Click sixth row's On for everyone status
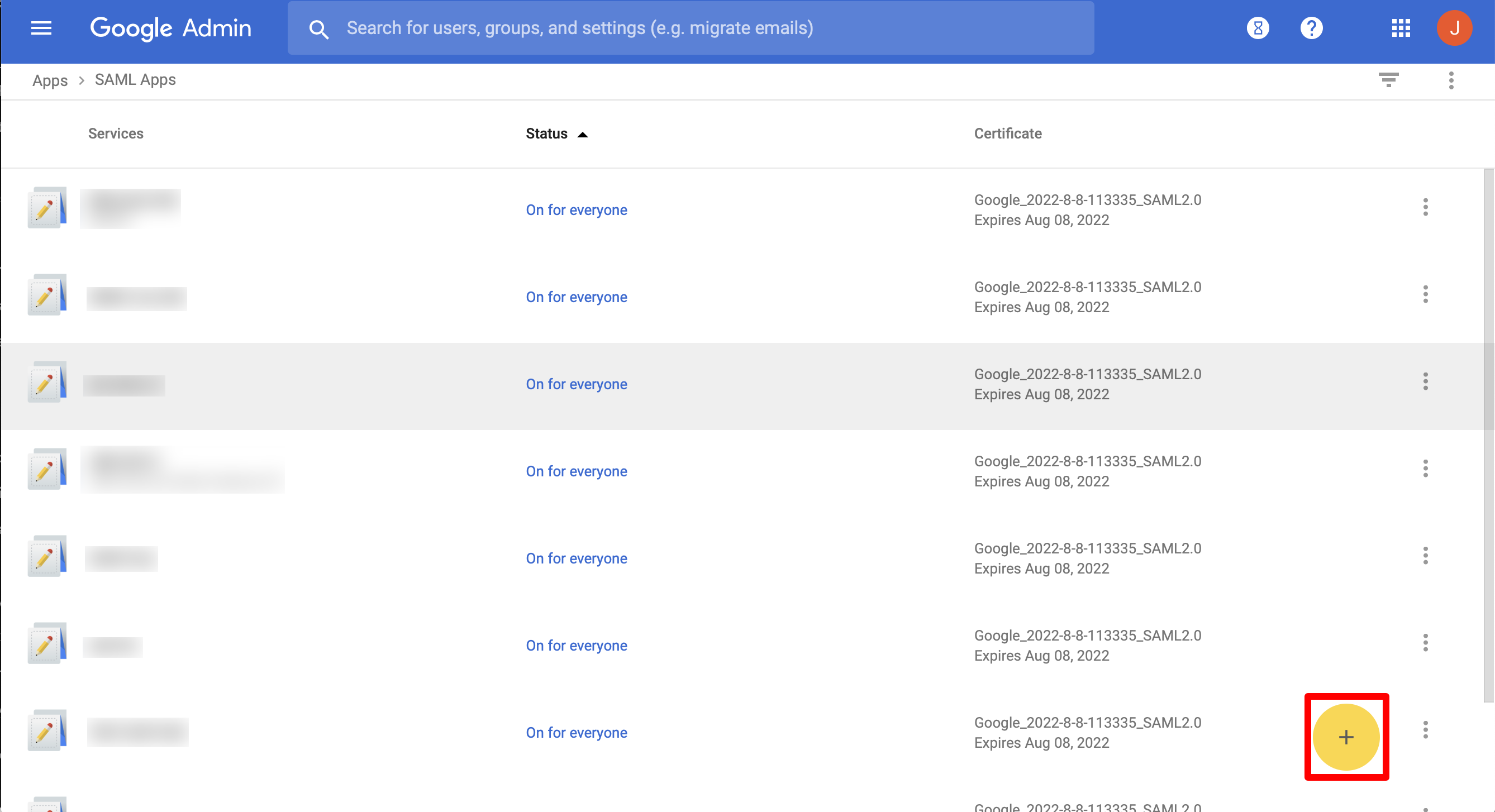Image resolution: width=1495 pixels, height=812 pixels. coord(577,645)
